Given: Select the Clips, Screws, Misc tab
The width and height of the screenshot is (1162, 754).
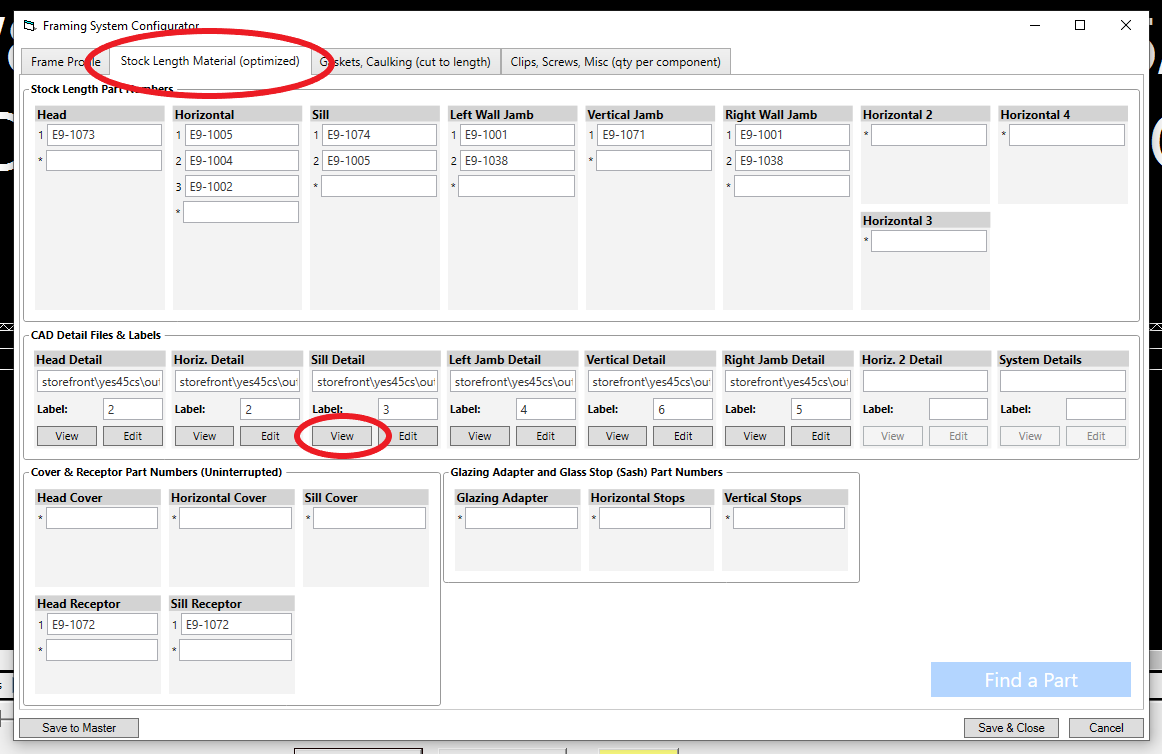Looking at the screenshot, I should tap(616, 62).
